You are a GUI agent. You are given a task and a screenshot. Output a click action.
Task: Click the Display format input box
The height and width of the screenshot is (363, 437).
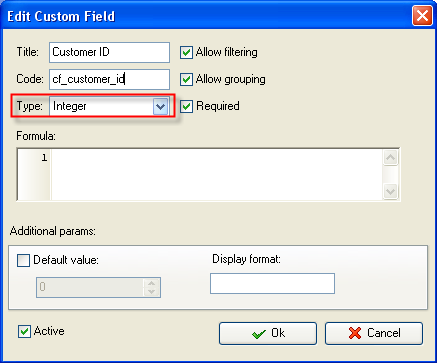click(x=272, y=284)
